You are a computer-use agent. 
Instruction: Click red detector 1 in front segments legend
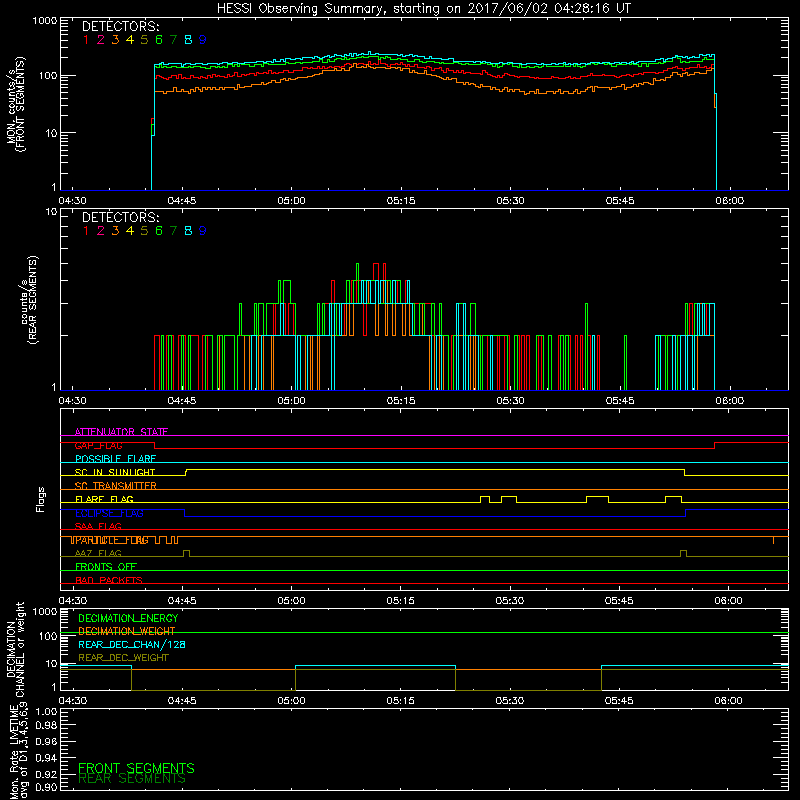coord(86,40)
